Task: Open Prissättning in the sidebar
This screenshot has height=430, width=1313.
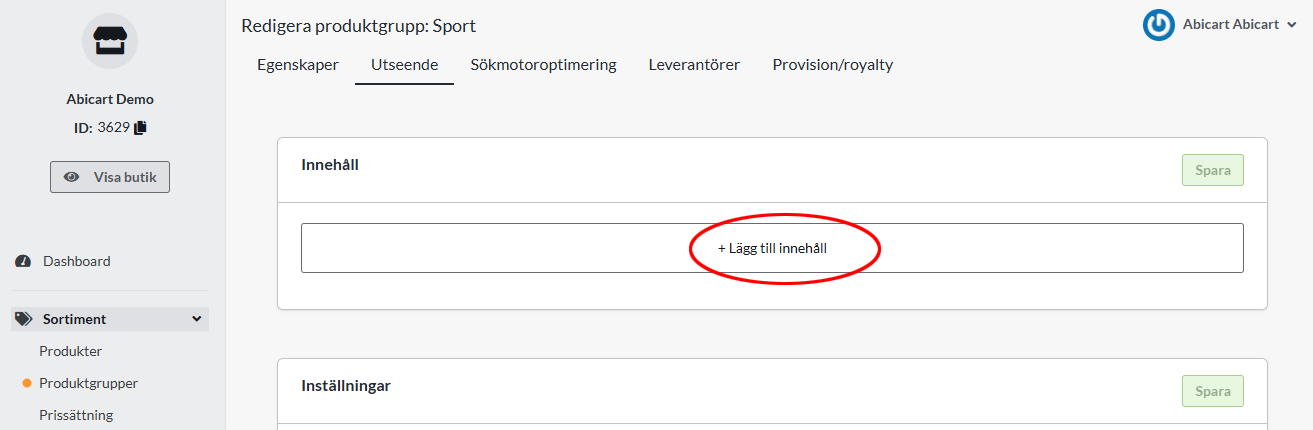Action: click(76, 415)
